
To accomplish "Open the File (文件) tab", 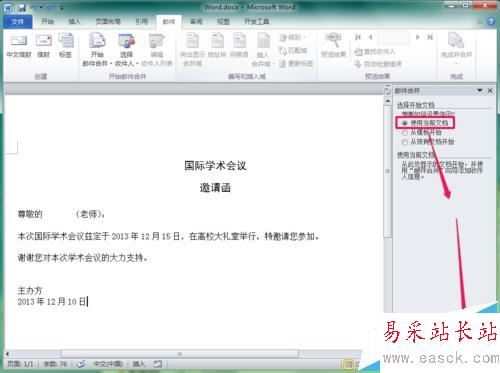I will click(18, 22).
